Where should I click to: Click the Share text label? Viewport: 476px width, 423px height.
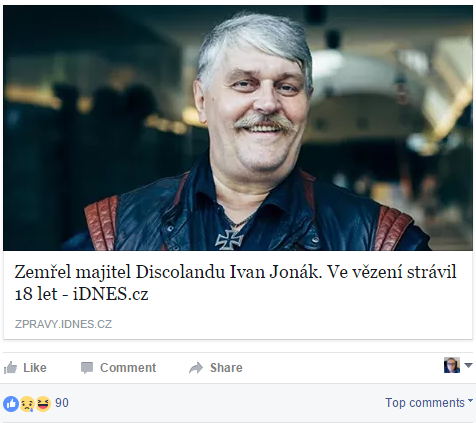click(226, 368)
